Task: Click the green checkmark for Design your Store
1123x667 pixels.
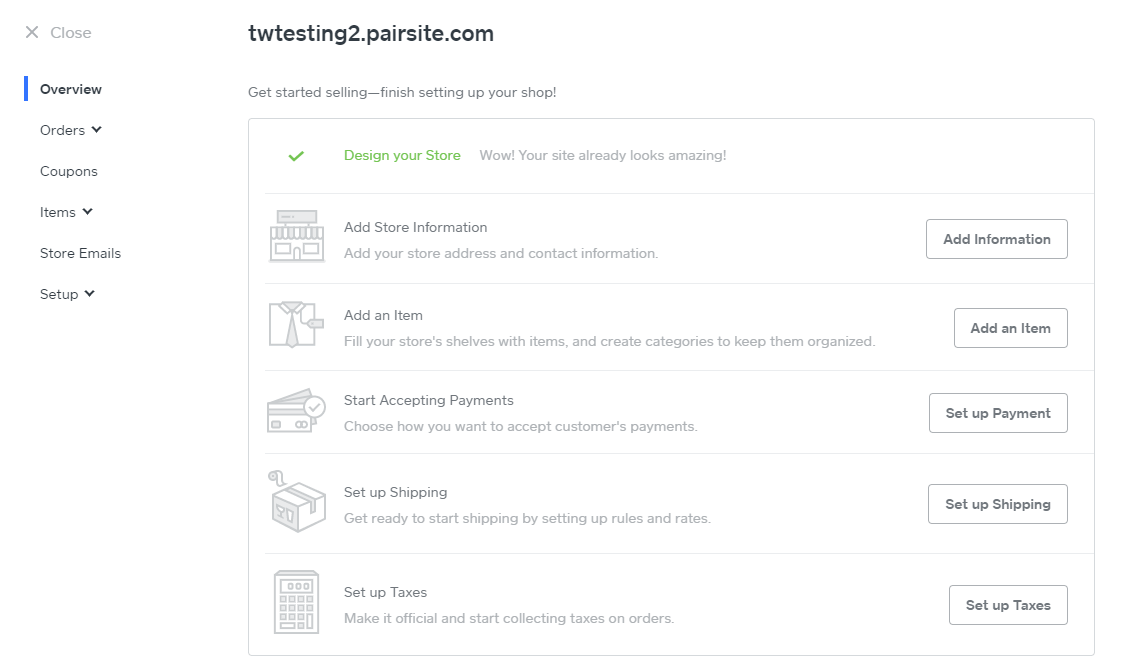Action: point(296,156)
